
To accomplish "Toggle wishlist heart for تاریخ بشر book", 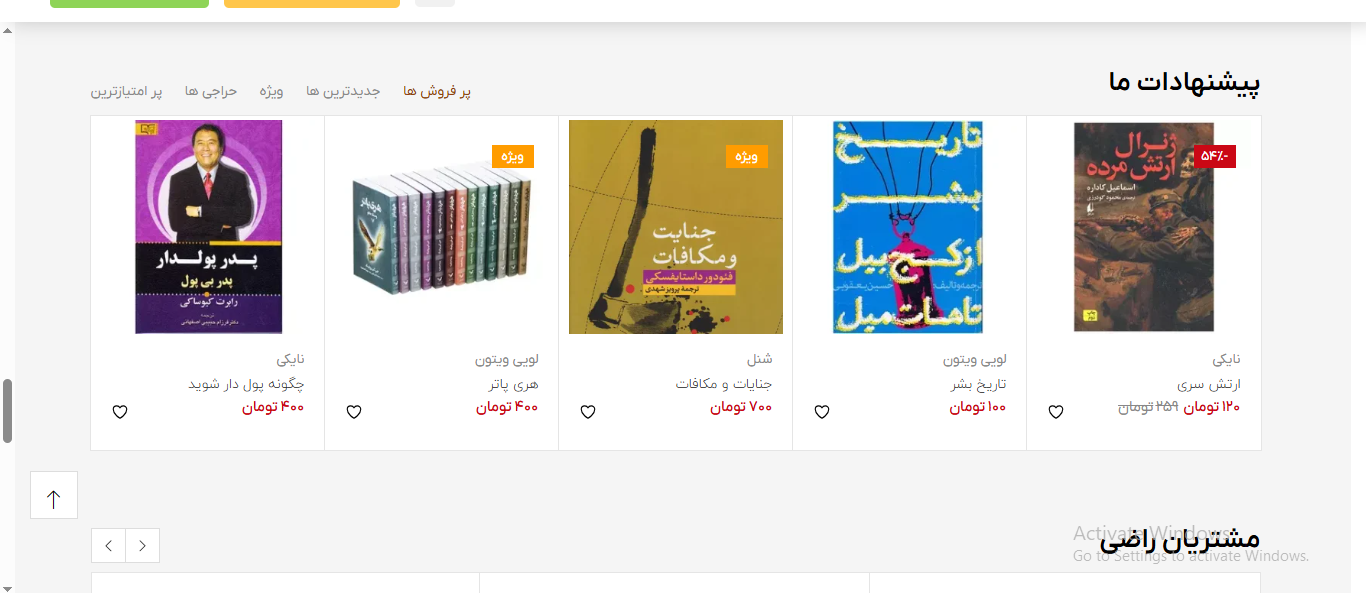I will (x=821, y=412).
